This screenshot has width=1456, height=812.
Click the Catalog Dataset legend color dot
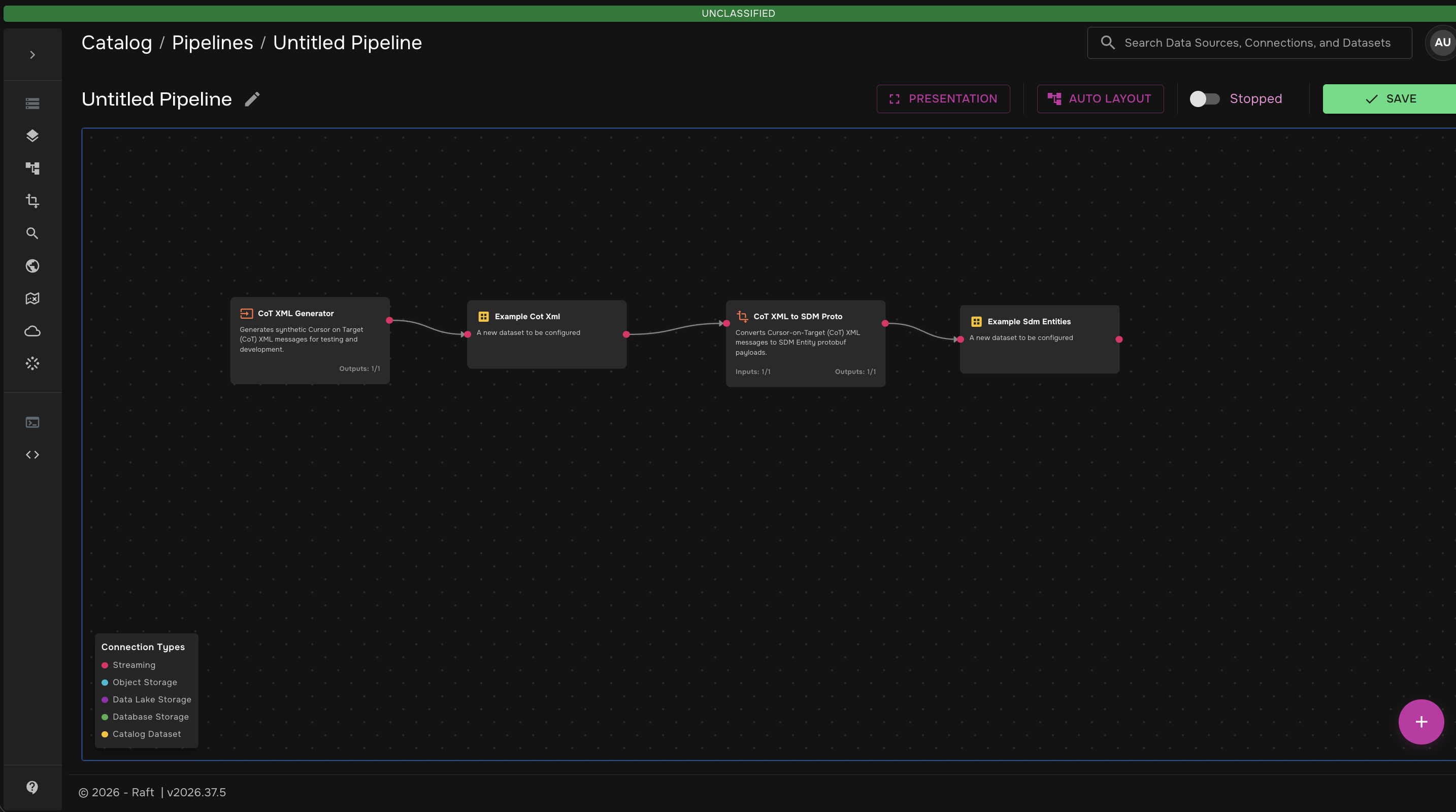coord(105,734)
